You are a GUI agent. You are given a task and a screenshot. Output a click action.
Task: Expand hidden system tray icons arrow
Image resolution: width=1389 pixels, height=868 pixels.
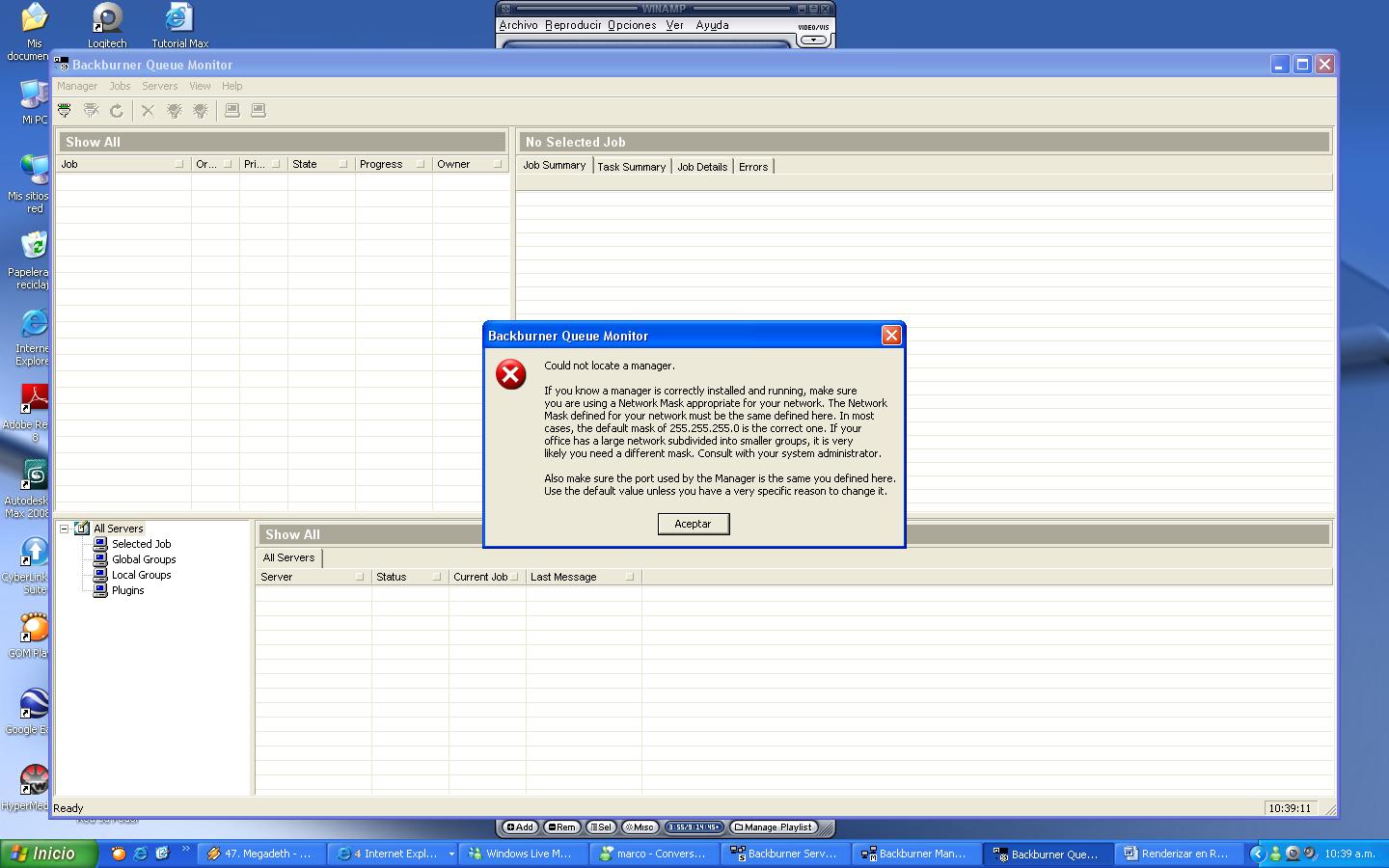point(1257,854)
